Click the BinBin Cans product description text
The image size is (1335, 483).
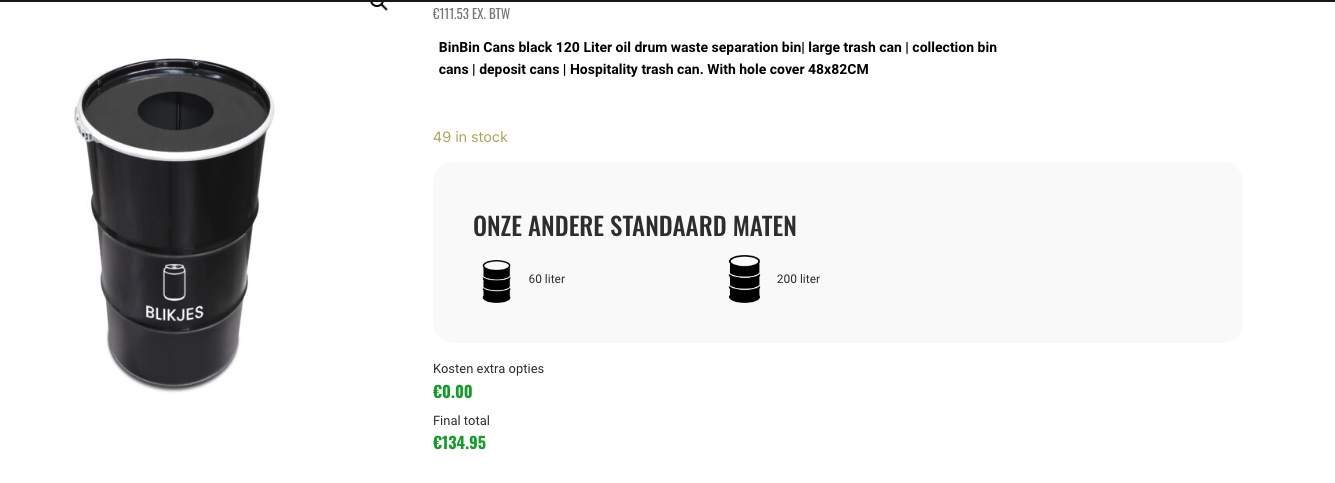[718, 58]
